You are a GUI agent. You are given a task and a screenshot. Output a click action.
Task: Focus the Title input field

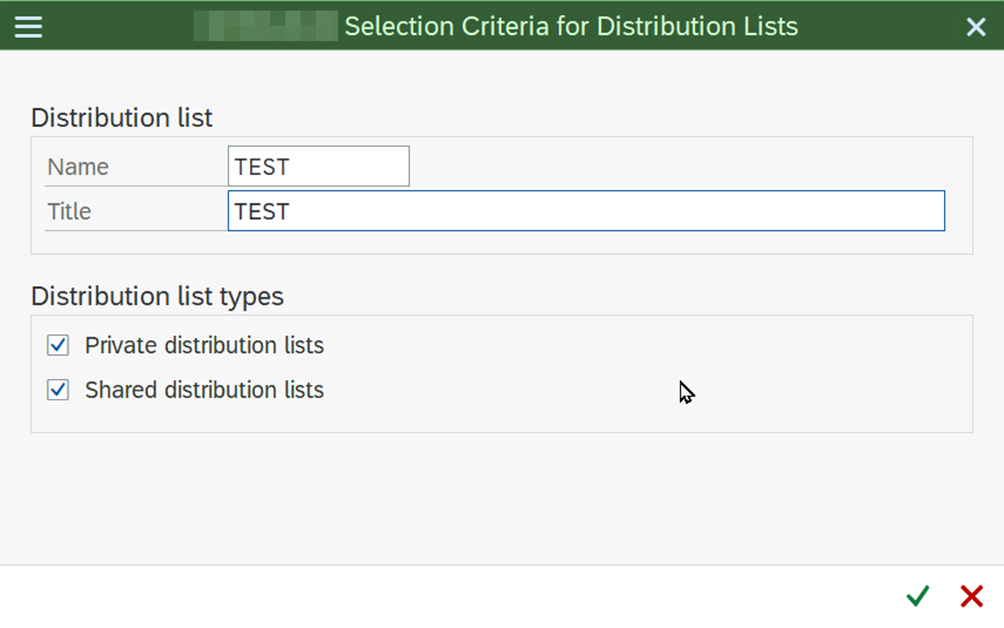585,211
